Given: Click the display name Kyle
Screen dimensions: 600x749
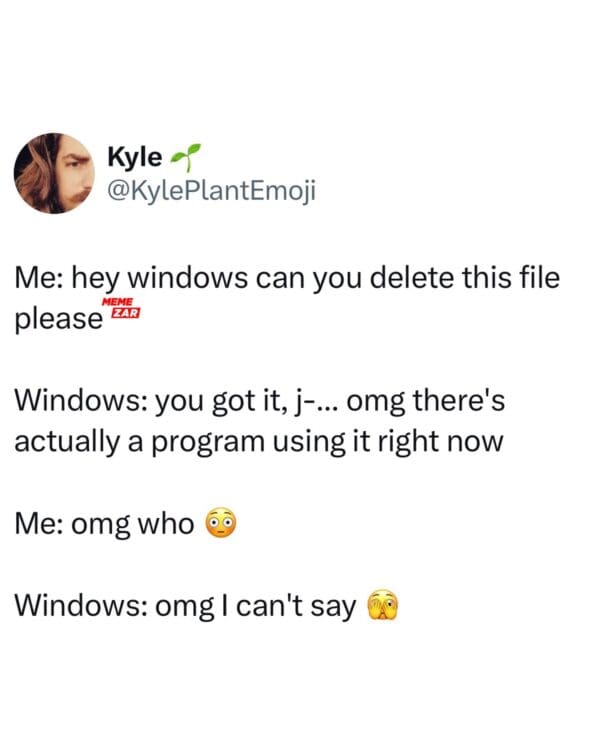Looking at the screenshot, I should click(135, 157).
